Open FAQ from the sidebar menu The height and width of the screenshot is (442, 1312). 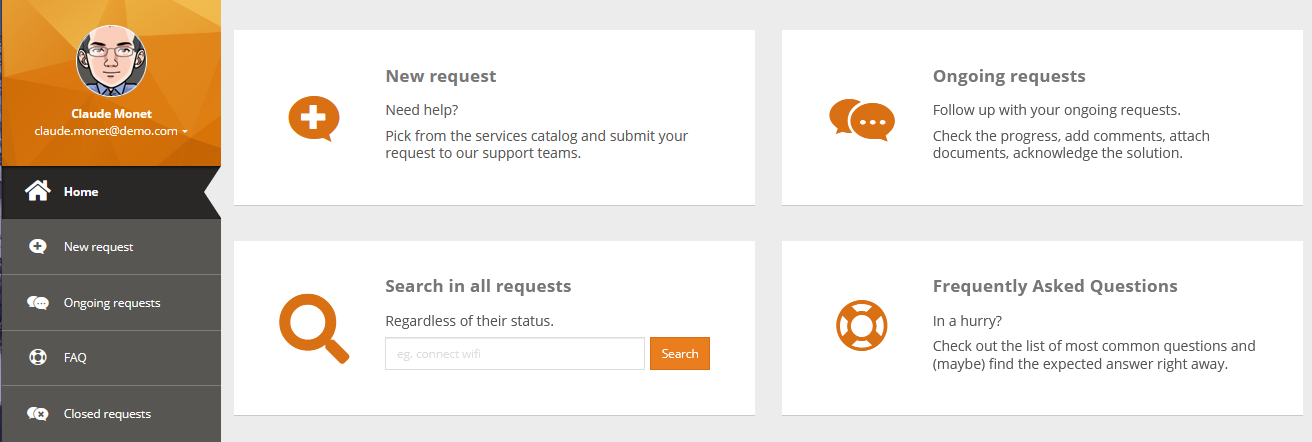pos(75,357)
